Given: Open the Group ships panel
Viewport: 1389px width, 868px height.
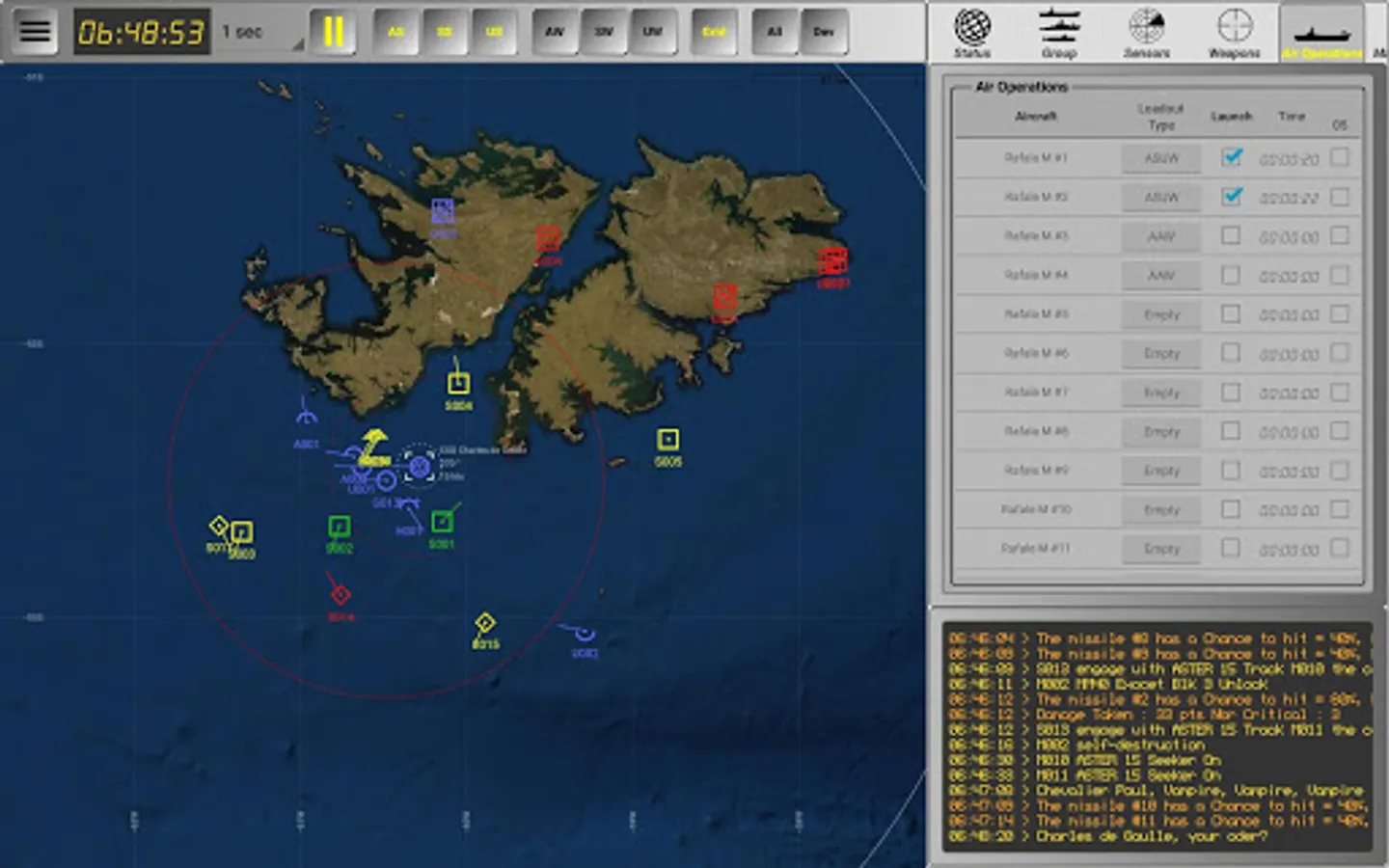Looking at the screenshot, I should pyautogui.click(x=1059, y=32).
